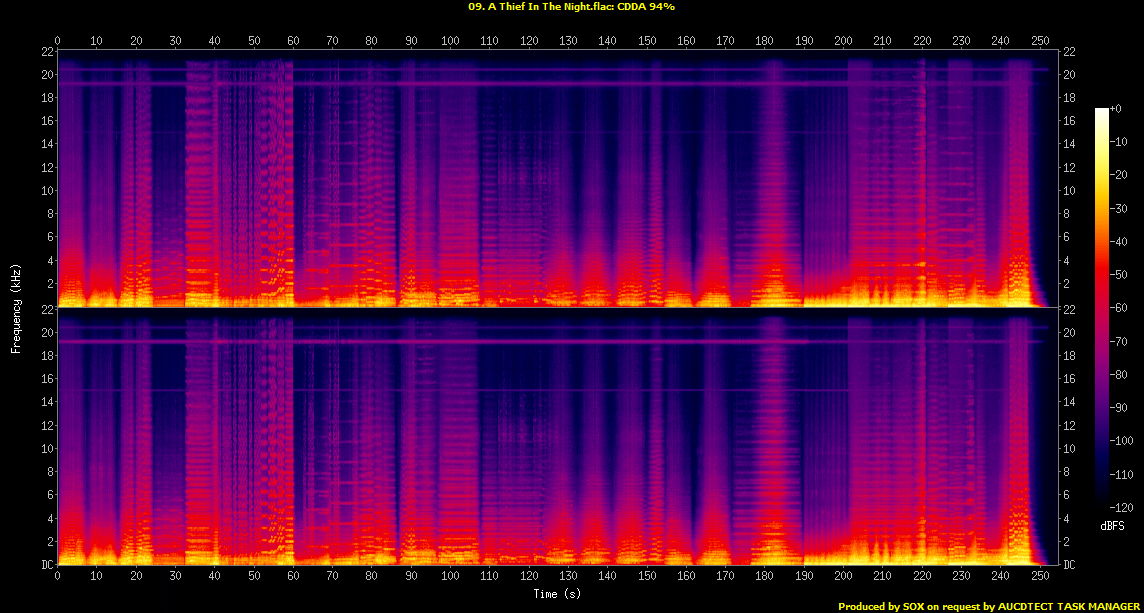Viewport: 1144px width, 613px height.
Task: Click the 190 second mark on the bottom time axis
Action: coord(804,576)
